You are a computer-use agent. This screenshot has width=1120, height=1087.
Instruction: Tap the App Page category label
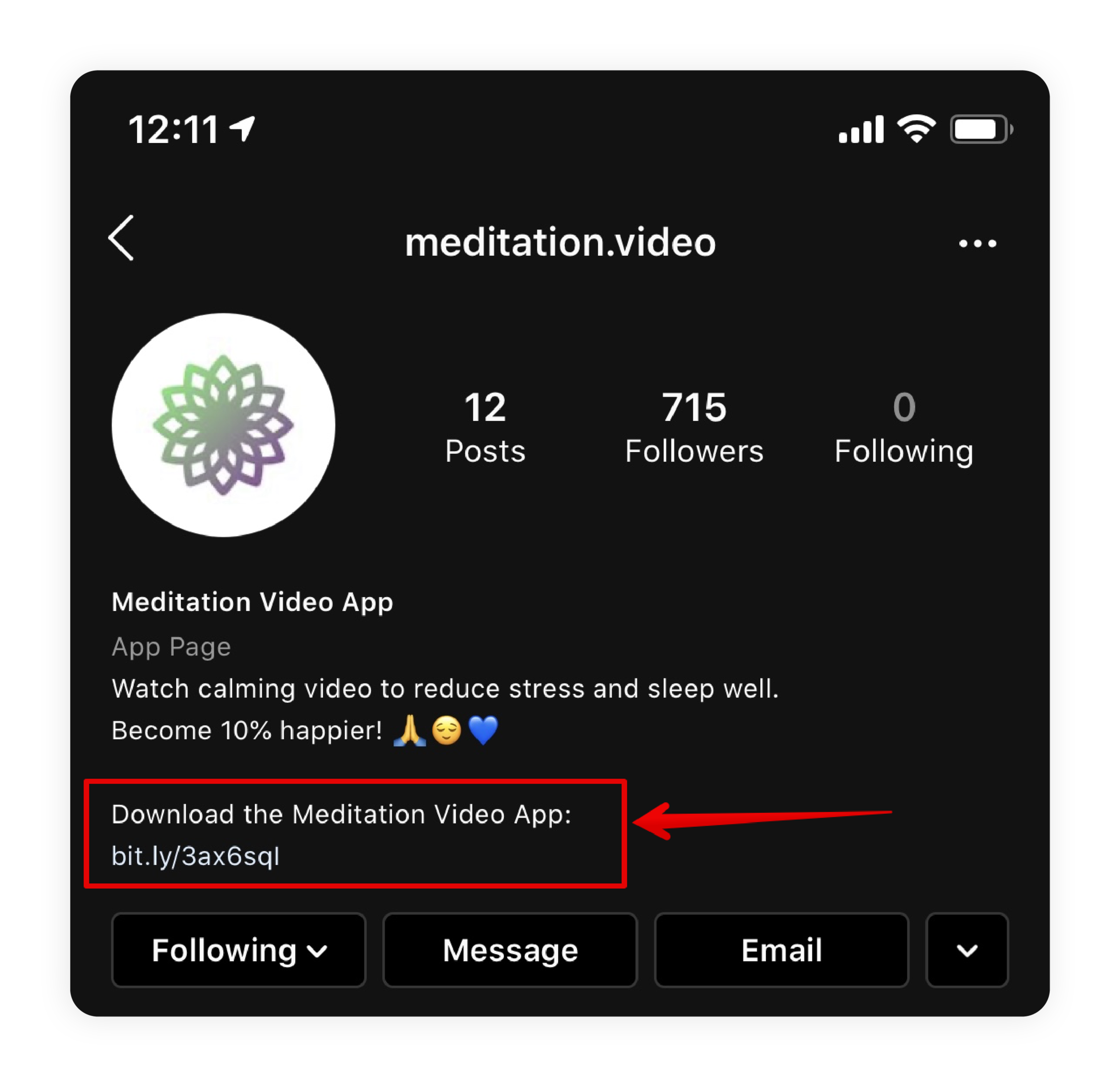coord(171,647)
